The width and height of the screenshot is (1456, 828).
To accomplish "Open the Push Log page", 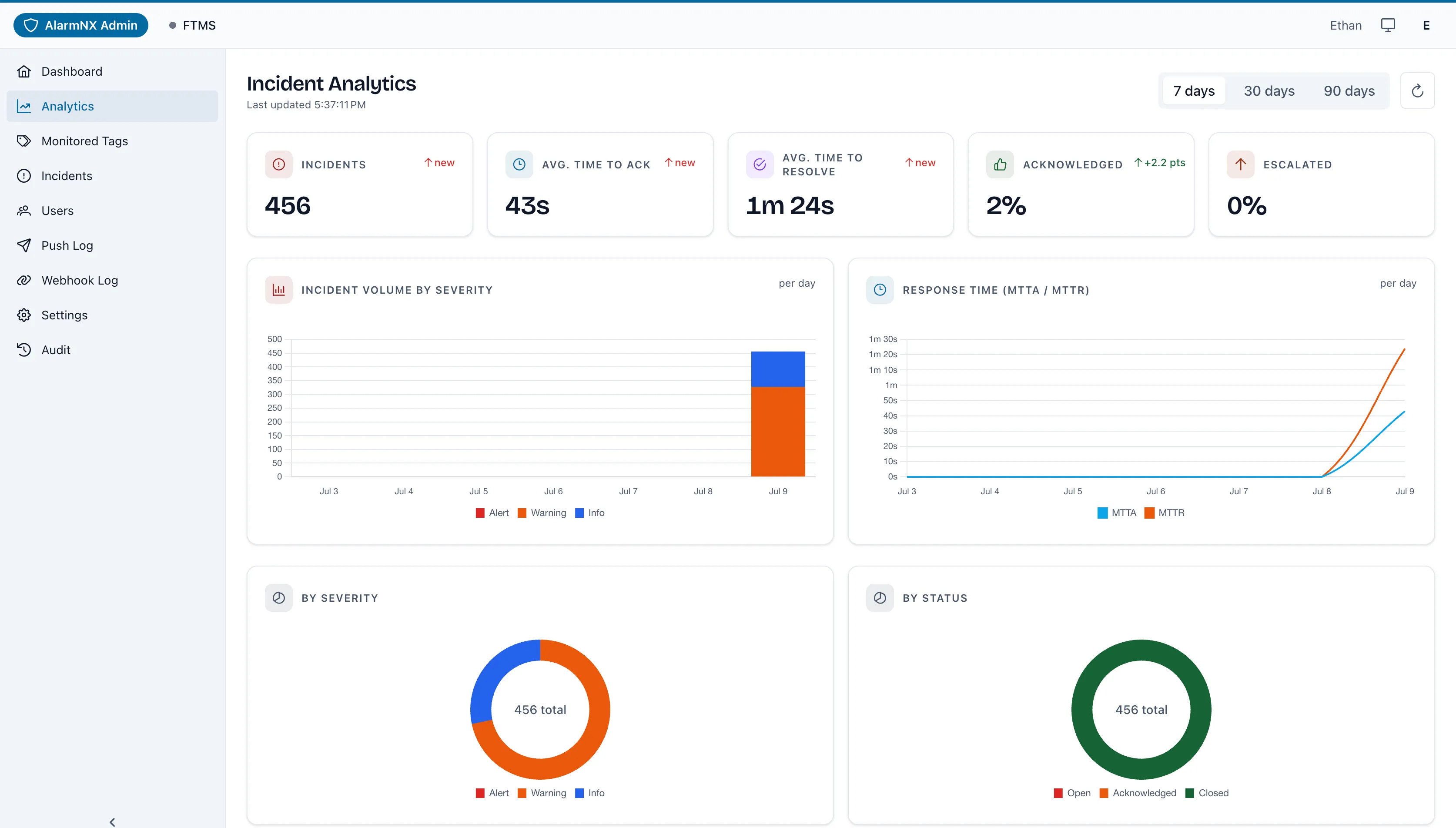I will click(x=112, y=245).
